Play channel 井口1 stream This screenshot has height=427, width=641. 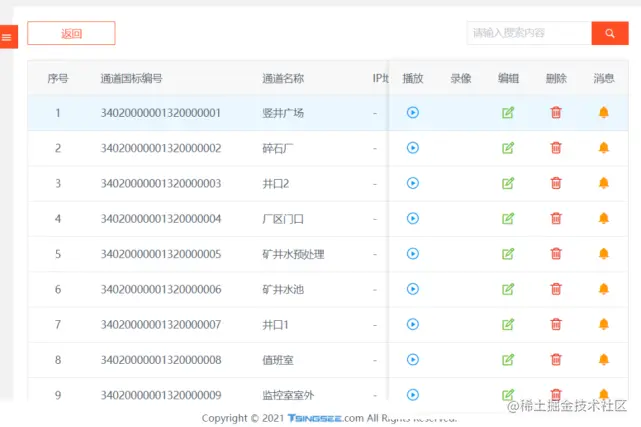click(x=413, y=324)
